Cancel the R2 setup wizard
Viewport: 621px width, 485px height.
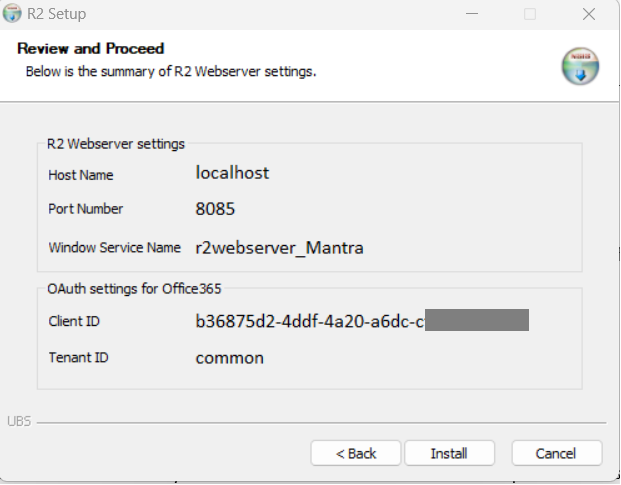click(x=556, y=453)
